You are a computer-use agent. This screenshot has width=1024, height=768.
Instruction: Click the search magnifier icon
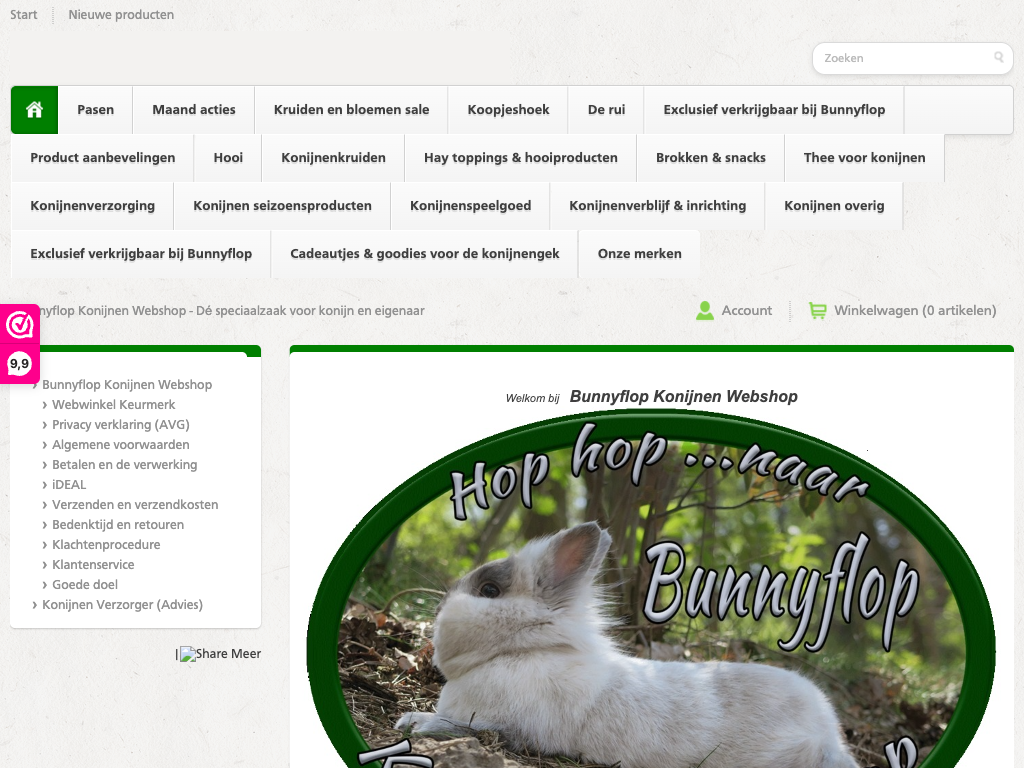tap(999, 57)
